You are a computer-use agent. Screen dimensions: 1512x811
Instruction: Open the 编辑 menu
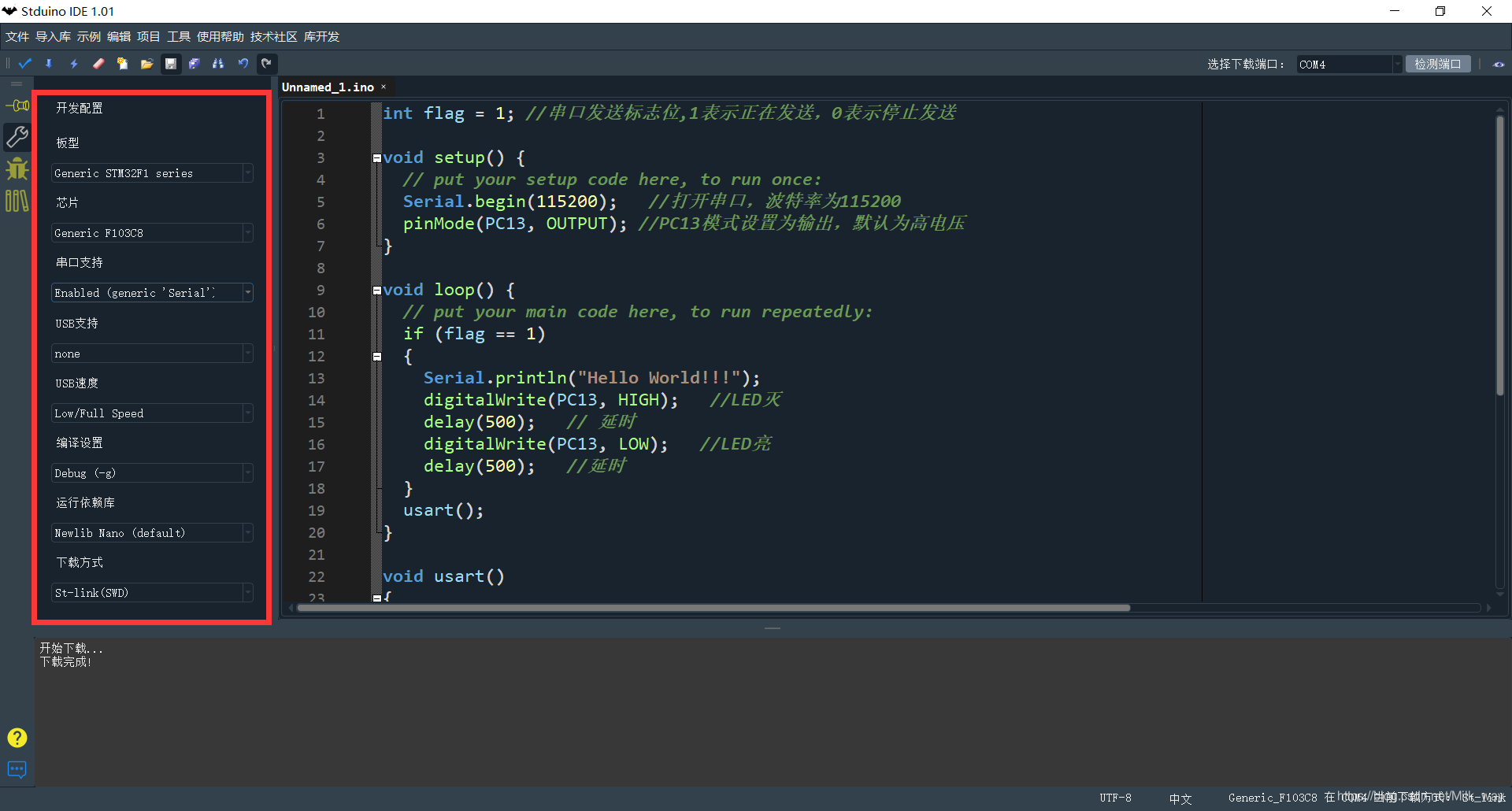pos(119,37)
